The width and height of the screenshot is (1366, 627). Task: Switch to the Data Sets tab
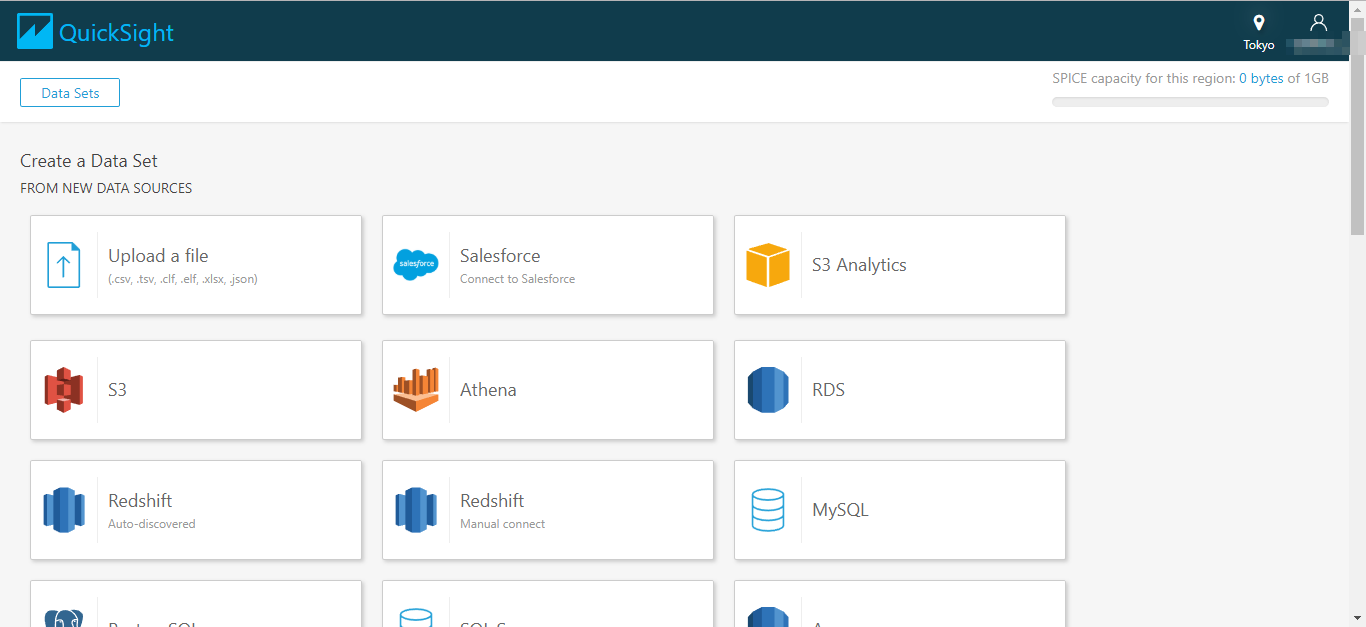69,92
